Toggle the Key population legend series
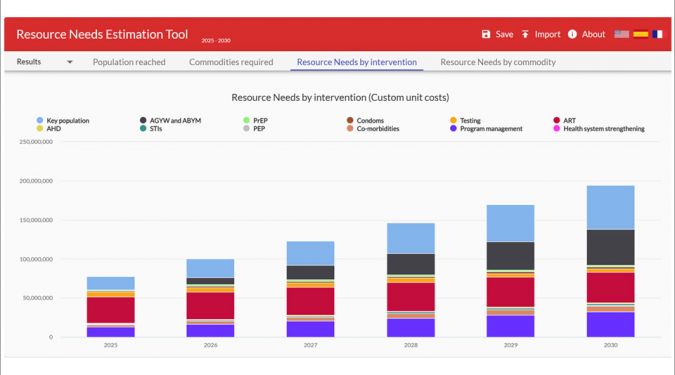Viewport: 675px width, 375px height. click(x=63, y=121)
